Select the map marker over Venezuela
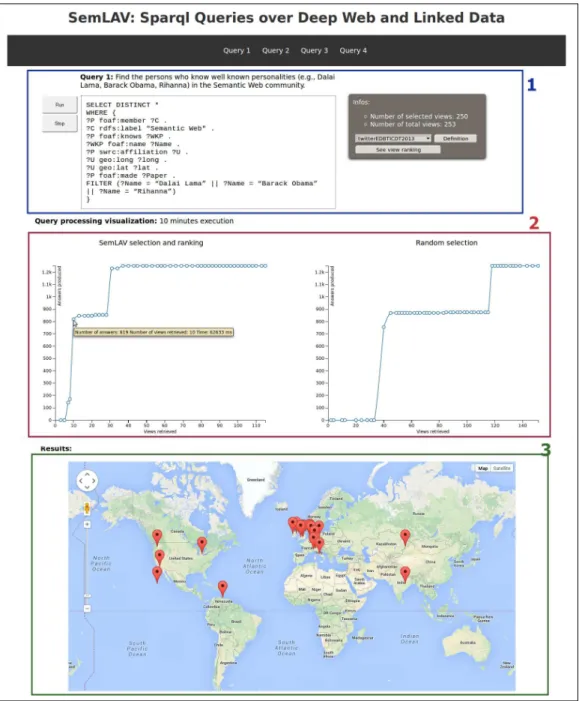Image resolution: width=579 pixels, height=701 pixels. 222,588
